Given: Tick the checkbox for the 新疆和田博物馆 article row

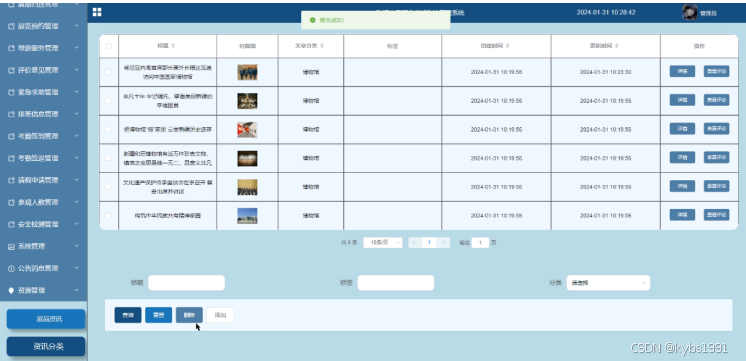Looking at the screenshot, I should (x=108, y=158).
